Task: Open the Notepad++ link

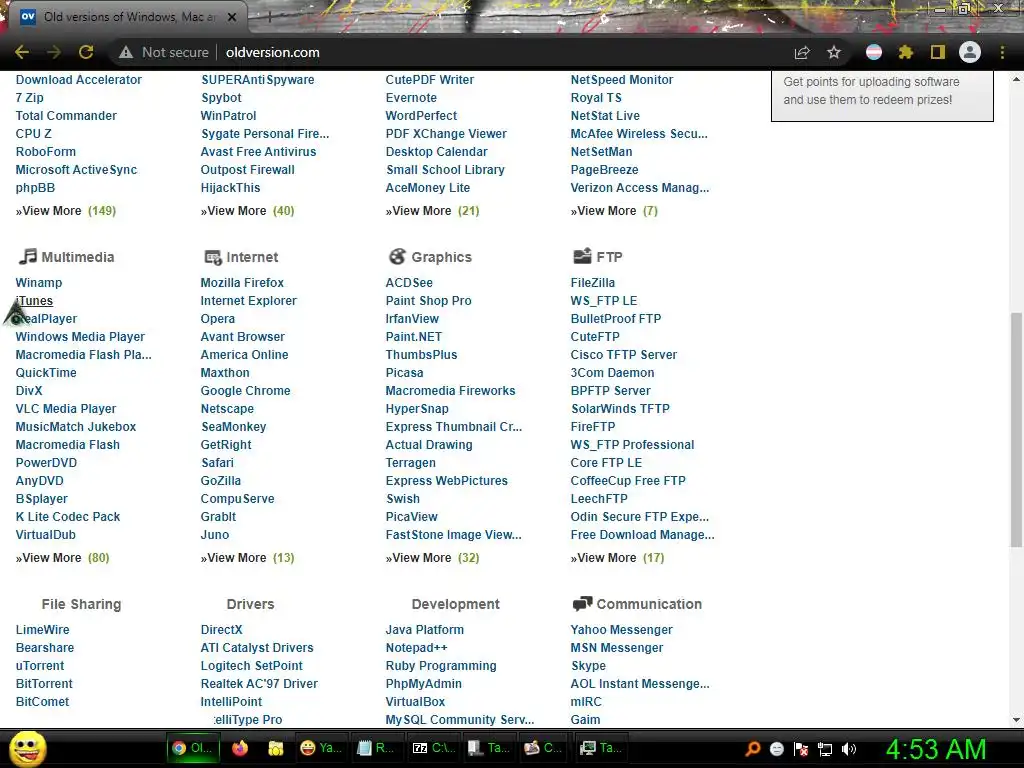Action: pos(416,648)
